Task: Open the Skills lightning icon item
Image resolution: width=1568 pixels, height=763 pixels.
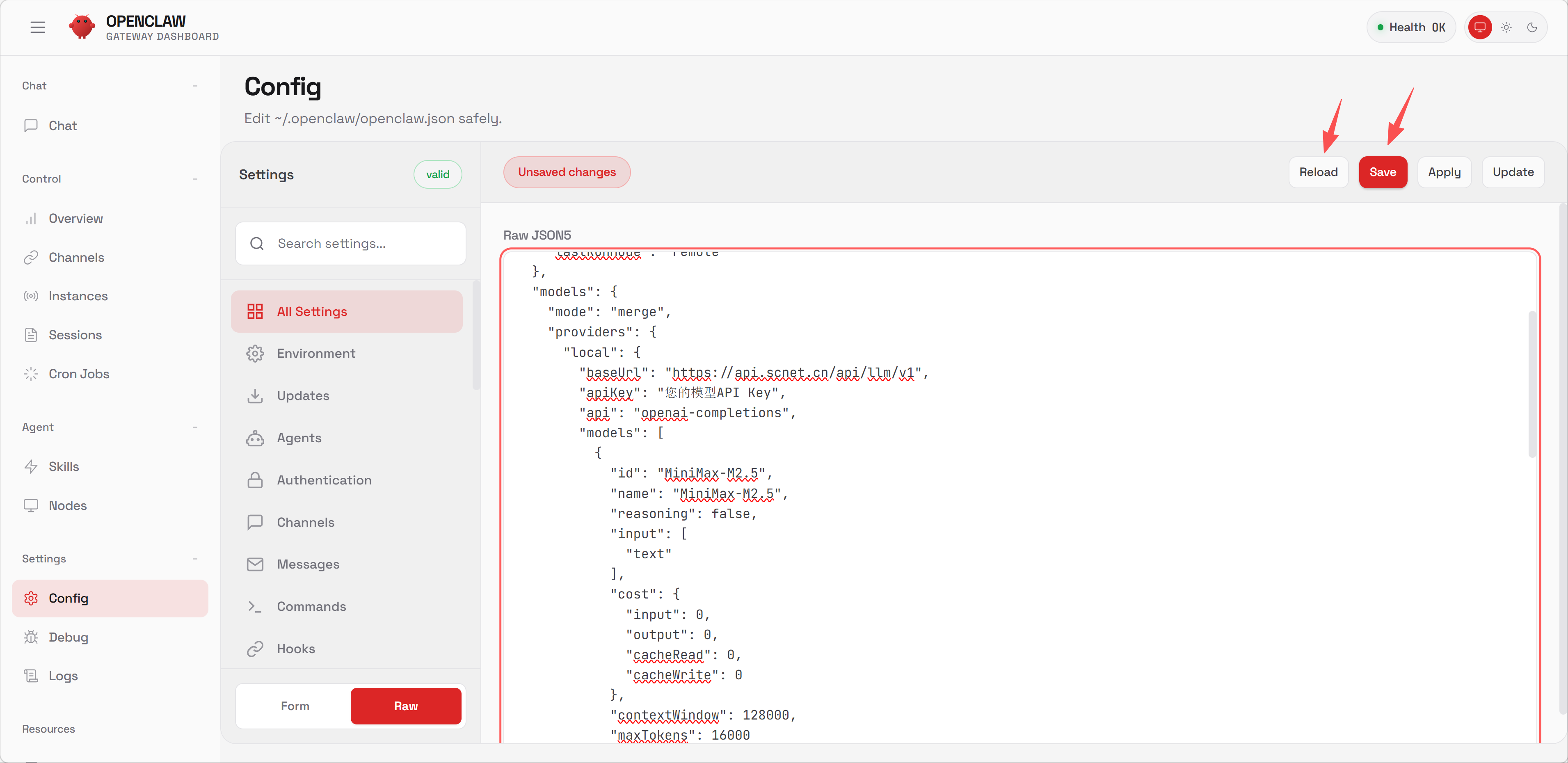Action: 63,467
